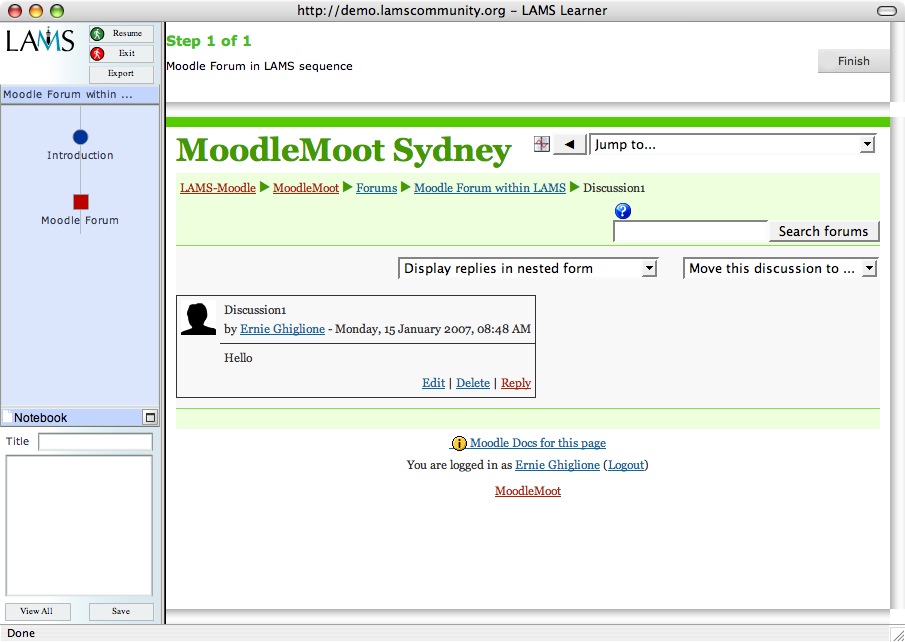Click the stats graph icon beside Jump to
Screen dimensions: 905x642
[542, 144]
